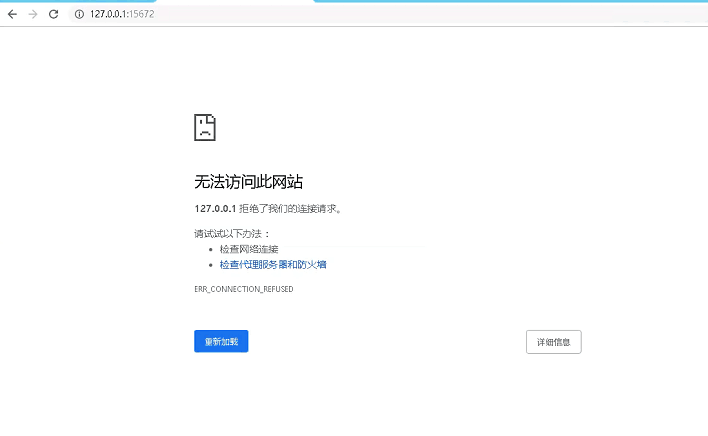This screenshot has width=708, height=436.
Task: Click the blue tab strip at top
Action: pyautogui.click(x=500, y=2)
